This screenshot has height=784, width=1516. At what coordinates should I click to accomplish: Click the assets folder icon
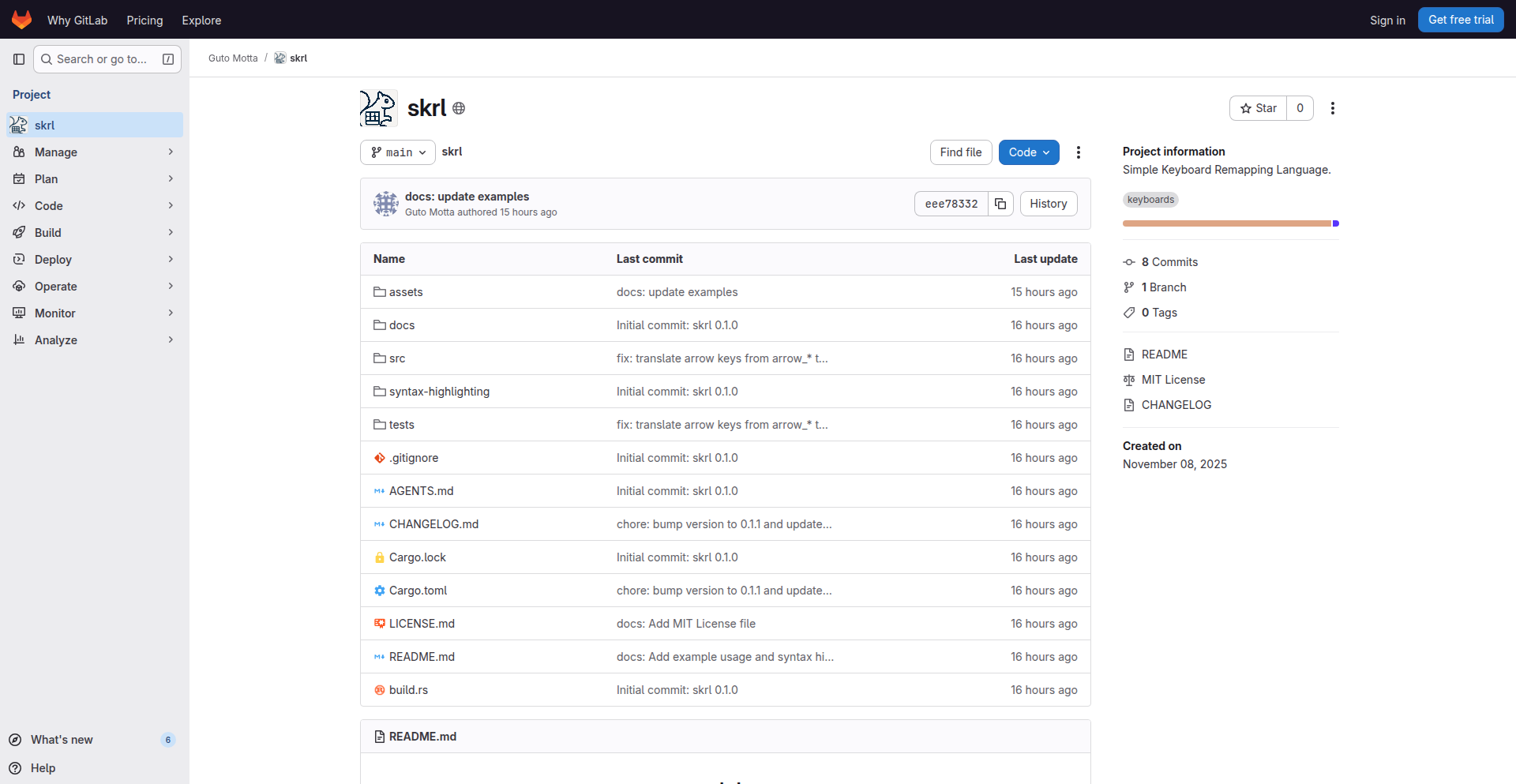coord(380,292)
